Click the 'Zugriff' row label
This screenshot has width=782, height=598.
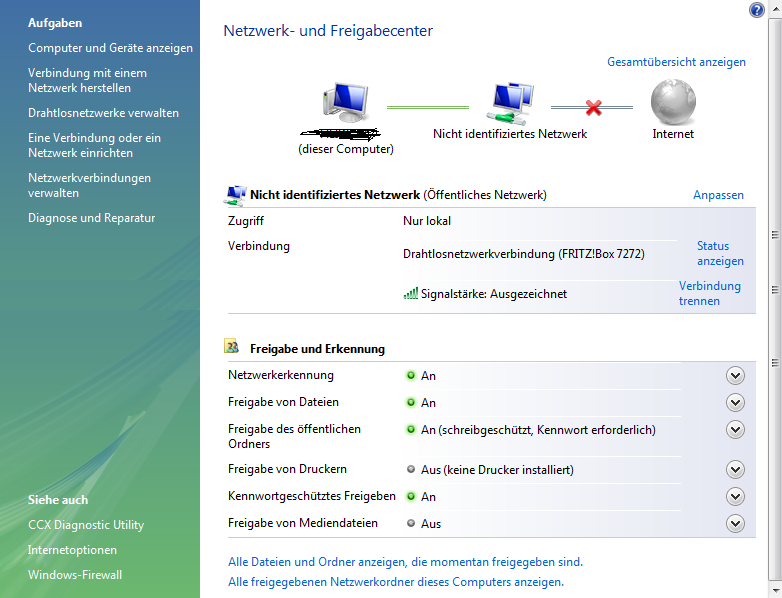click(246, 221)
